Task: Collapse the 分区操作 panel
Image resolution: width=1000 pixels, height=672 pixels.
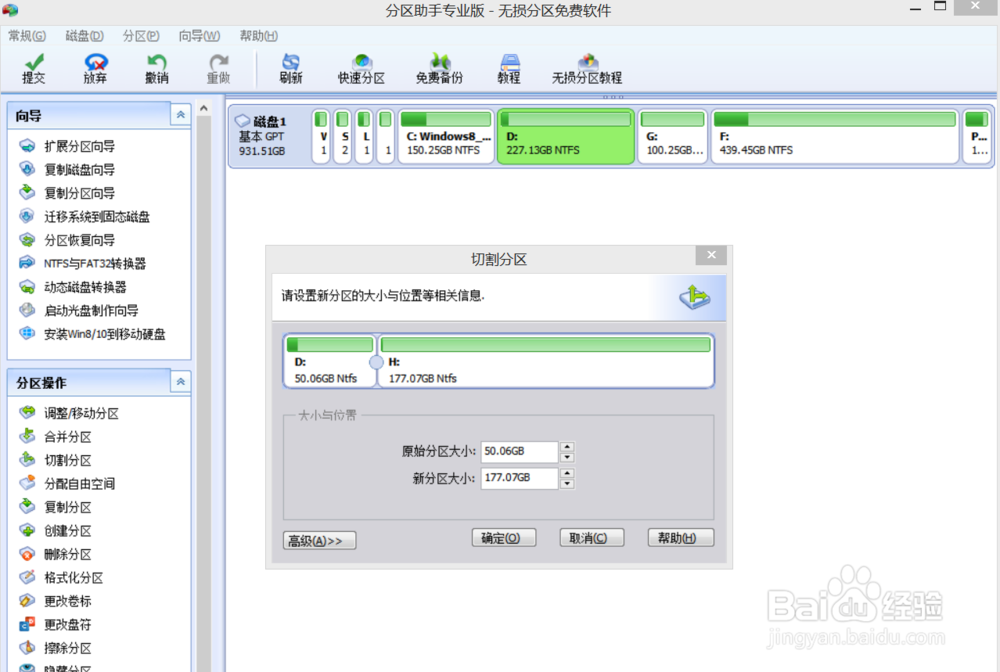Action: pyautogui.click(x=180, y=382)
